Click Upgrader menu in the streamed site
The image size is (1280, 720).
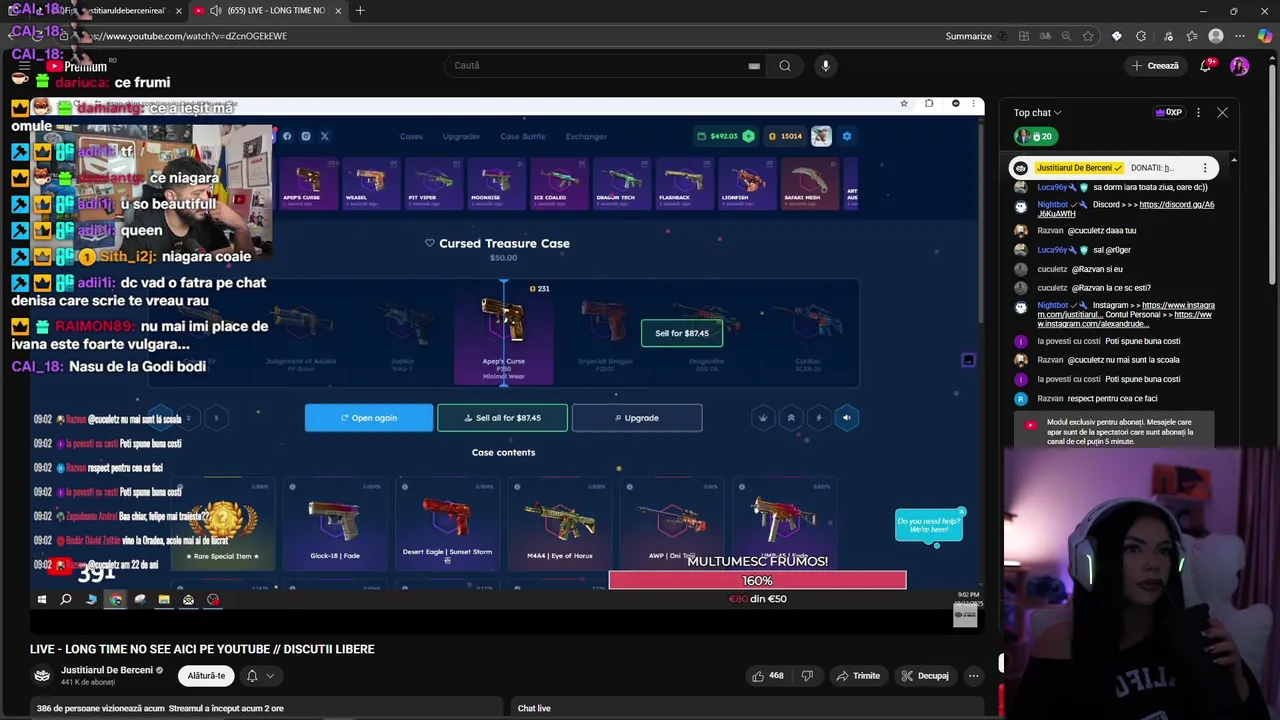tap(461, 136)
